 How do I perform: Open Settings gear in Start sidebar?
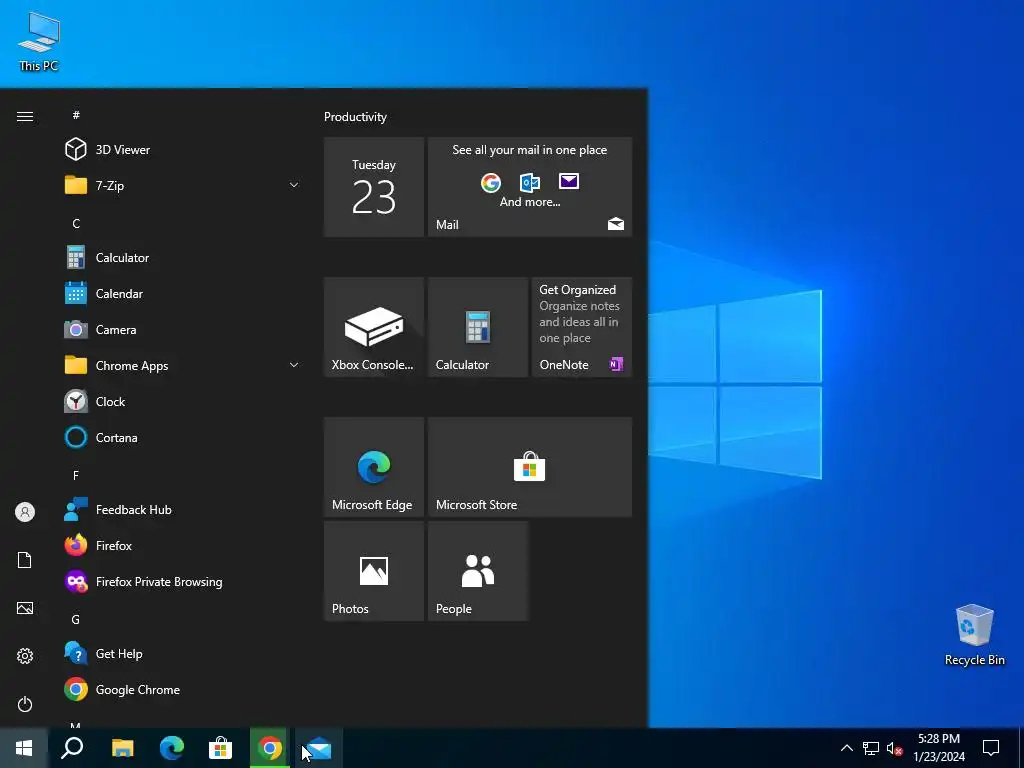[x=25, y=656]
